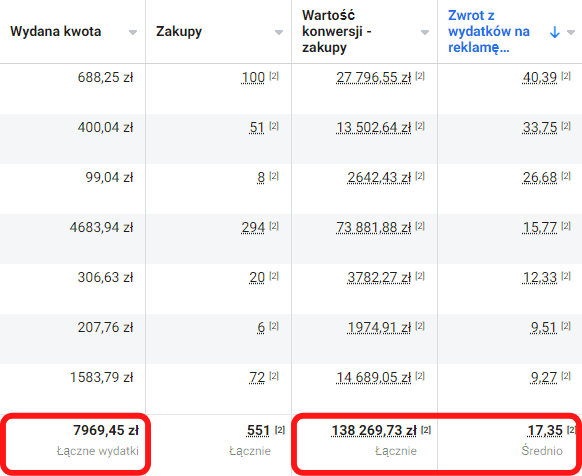
Task: Click the [2] footnote next to 9,27
Action: click(566, 376)
